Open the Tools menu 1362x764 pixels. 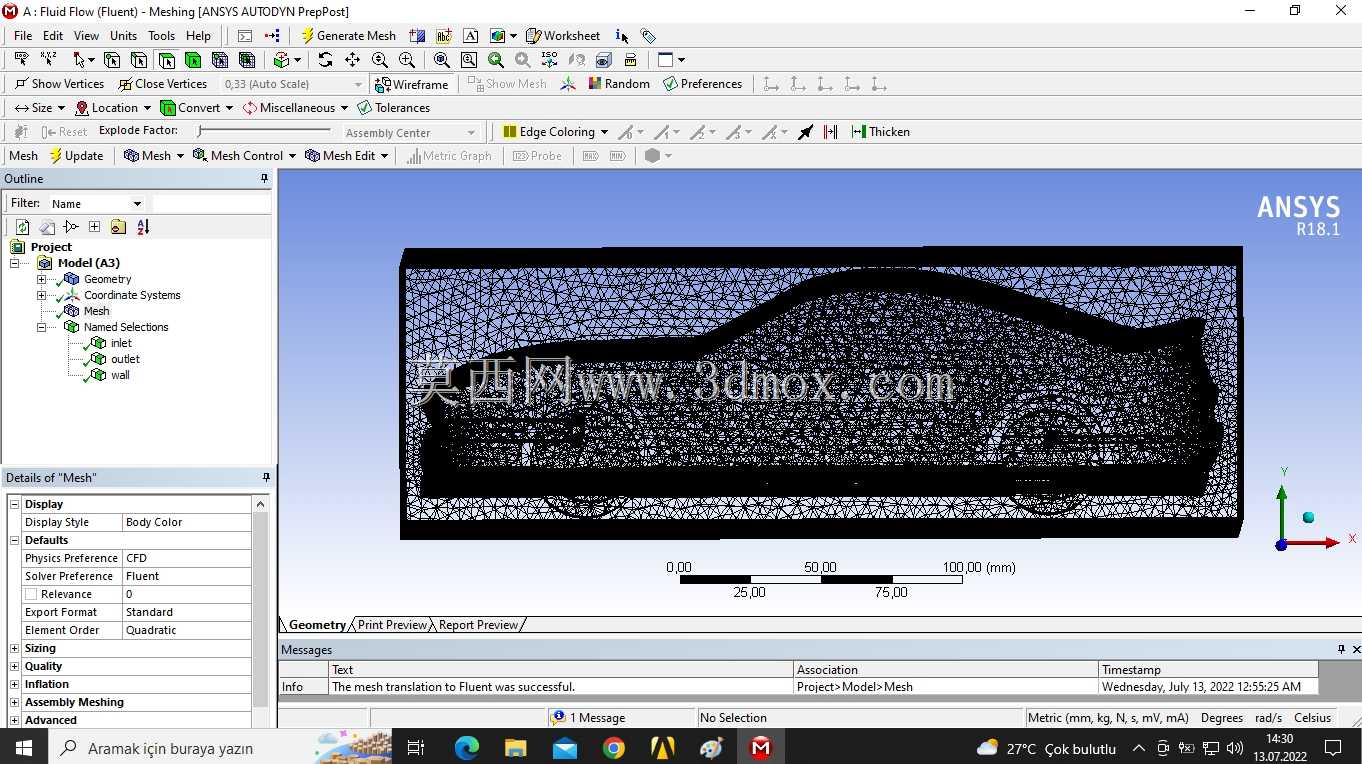161,35
